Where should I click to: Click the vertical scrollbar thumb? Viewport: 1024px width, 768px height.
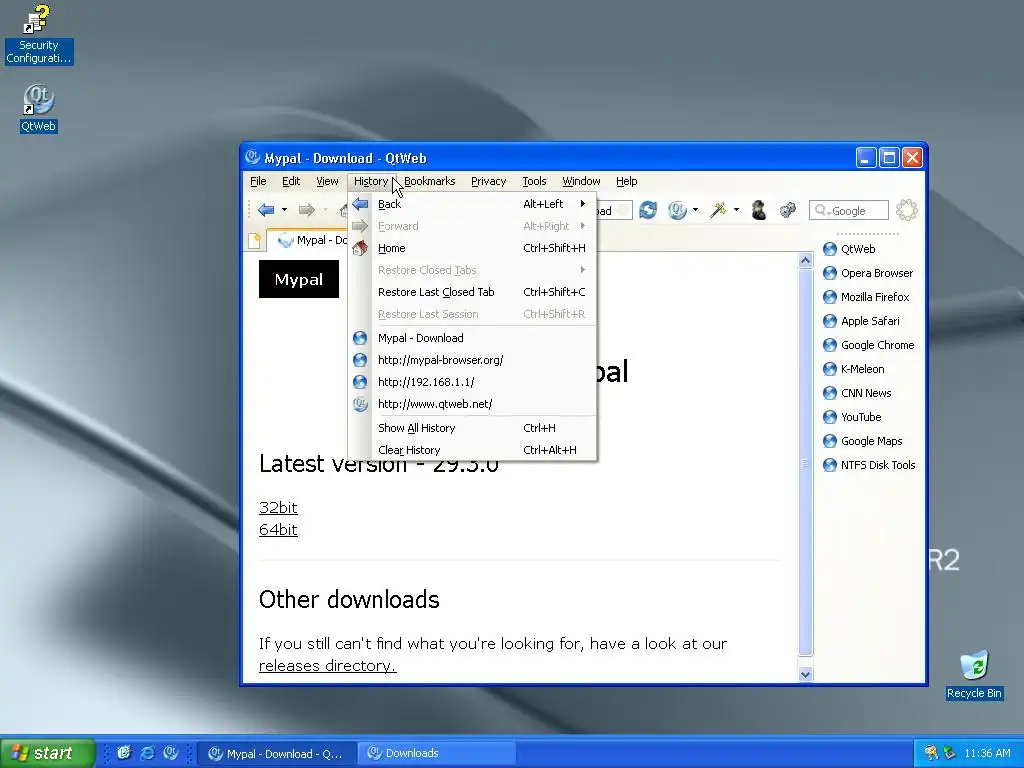(805, 462)
